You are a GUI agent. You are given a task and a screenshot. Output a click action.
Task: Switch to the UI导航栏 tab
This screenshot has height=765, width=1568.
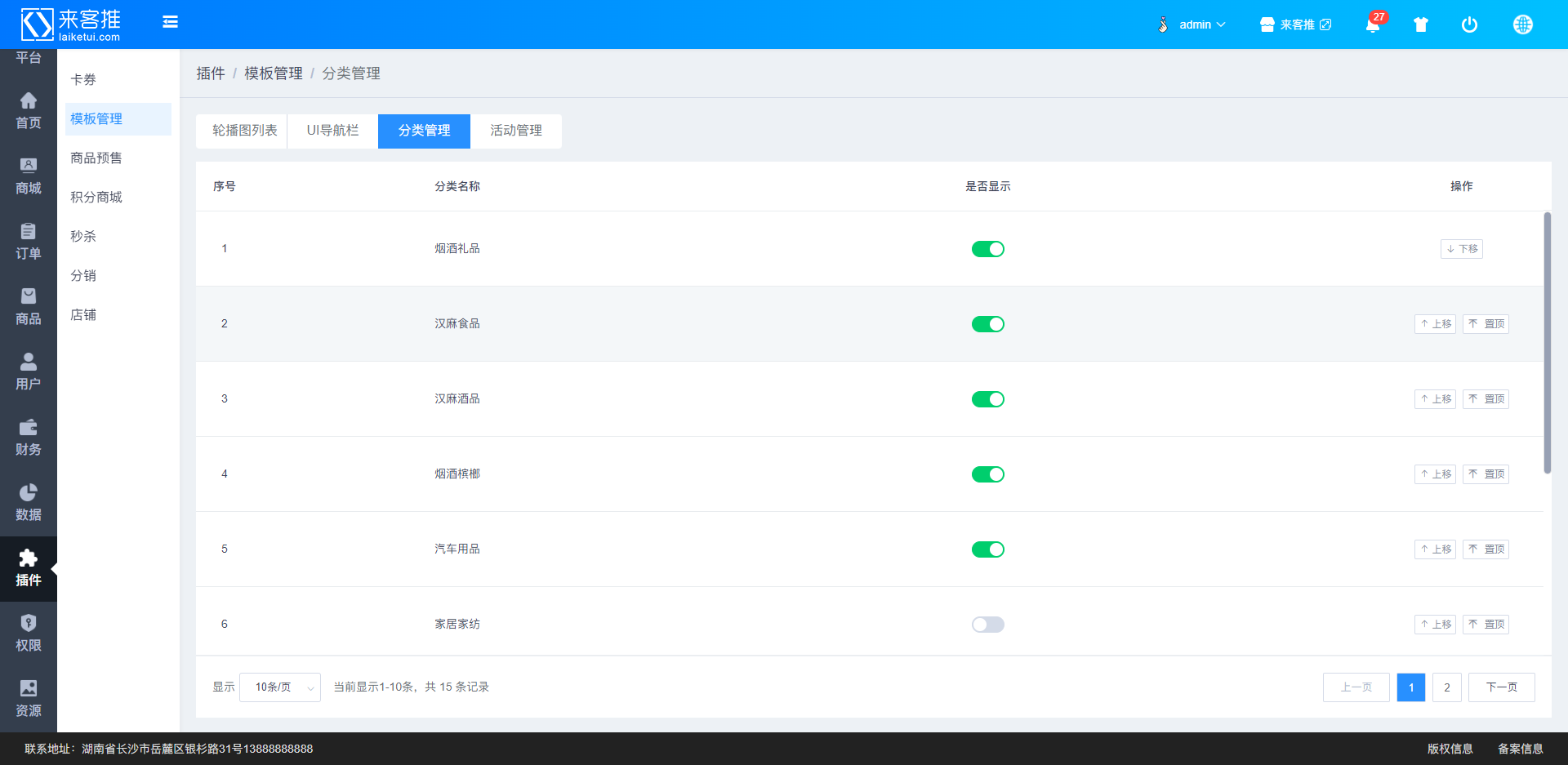click(x=332, y=131)
